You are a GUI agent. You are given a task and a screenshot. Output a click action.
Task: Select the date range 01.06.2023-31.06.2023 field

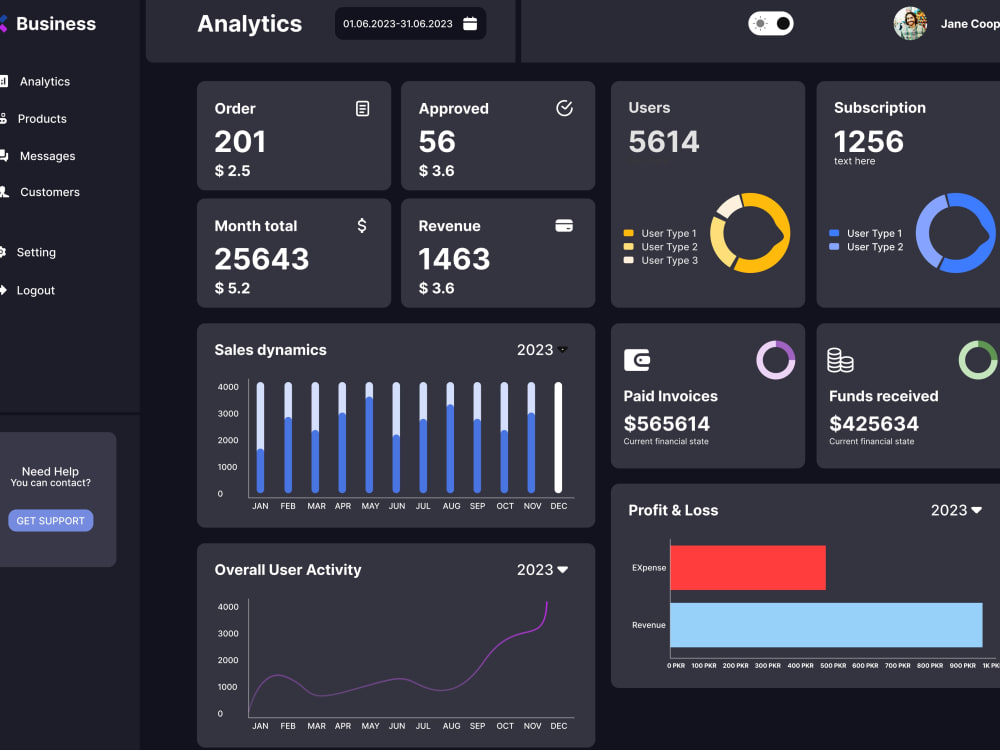410,24
